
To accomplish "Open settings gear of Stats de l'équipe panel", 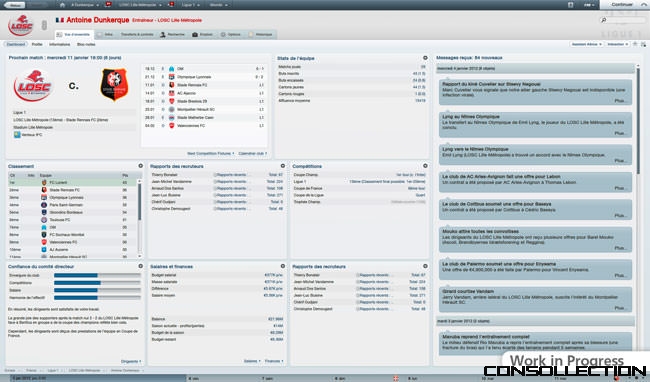I will tap(425, 58).
